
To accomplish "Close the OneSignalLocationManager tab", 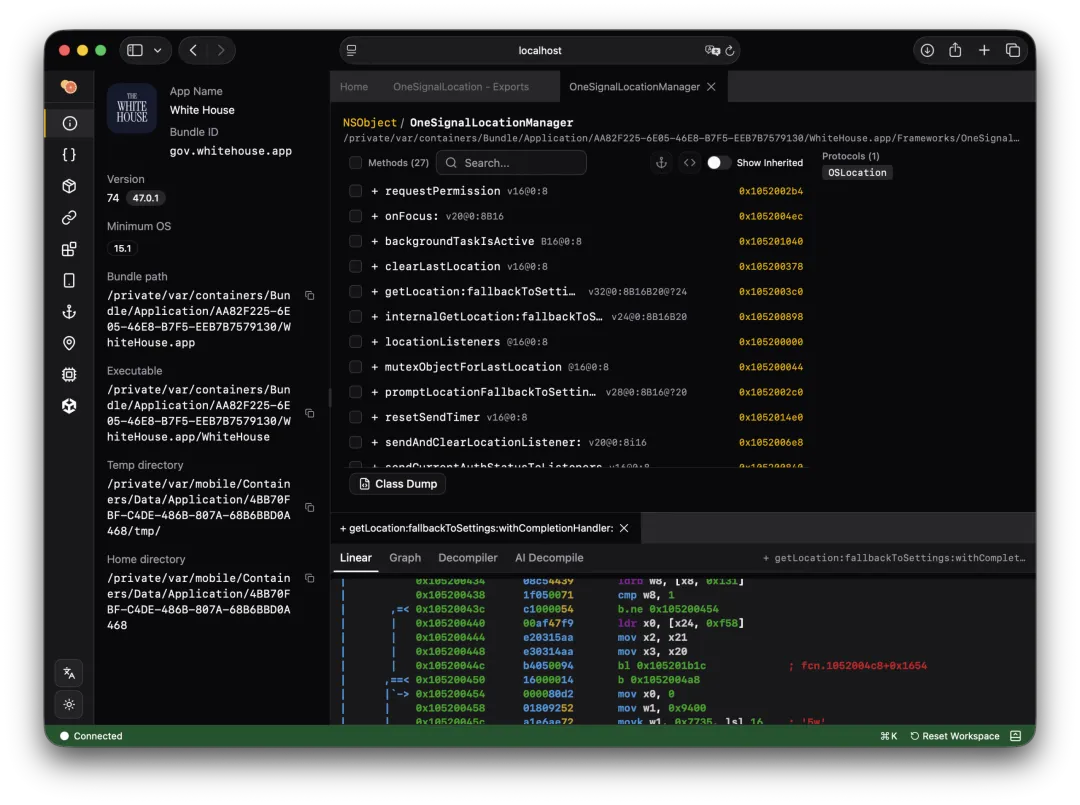I will 712,87.
